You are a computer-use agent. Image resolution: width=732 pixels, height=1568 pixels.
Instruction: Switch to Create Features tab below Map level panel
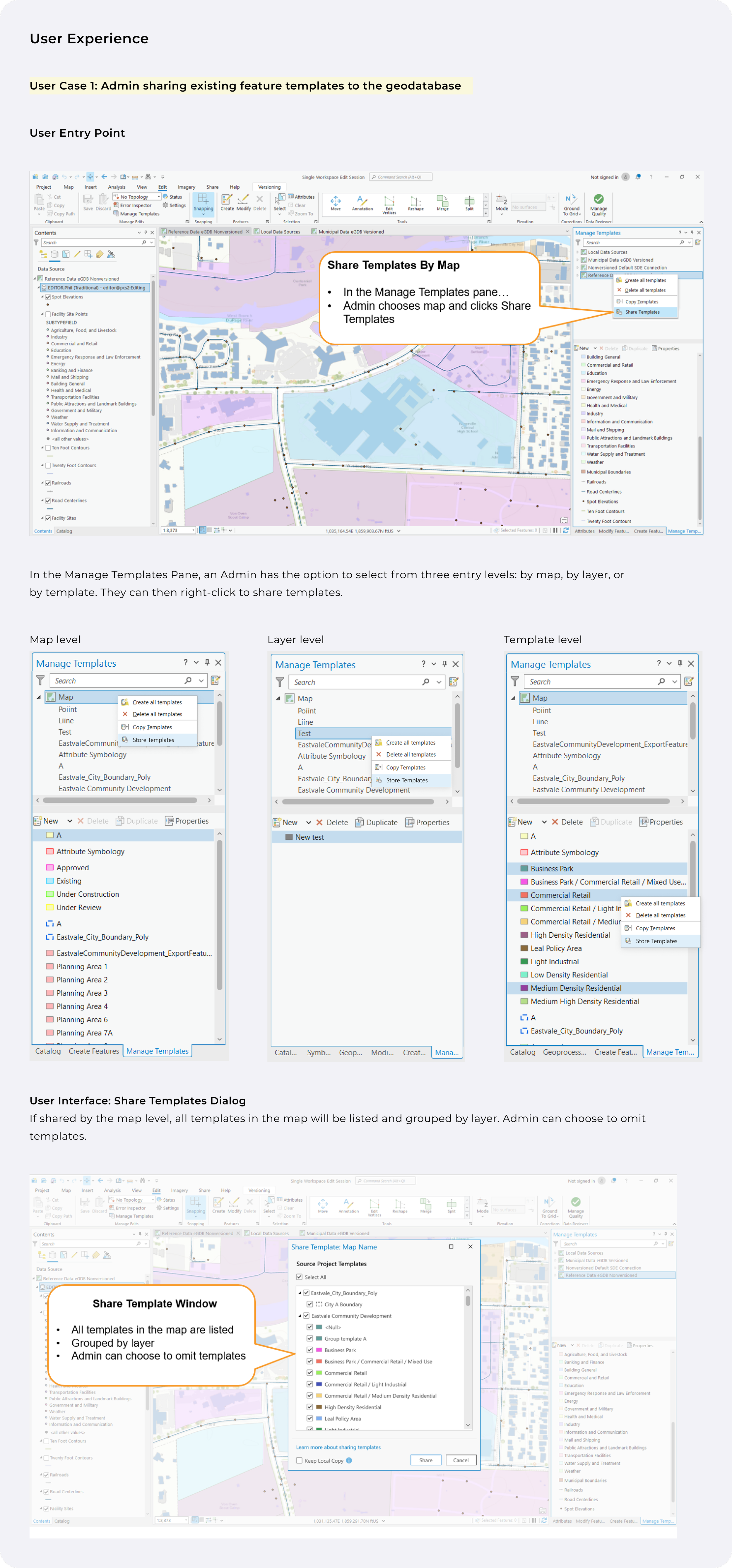[x=94, y=1051]
